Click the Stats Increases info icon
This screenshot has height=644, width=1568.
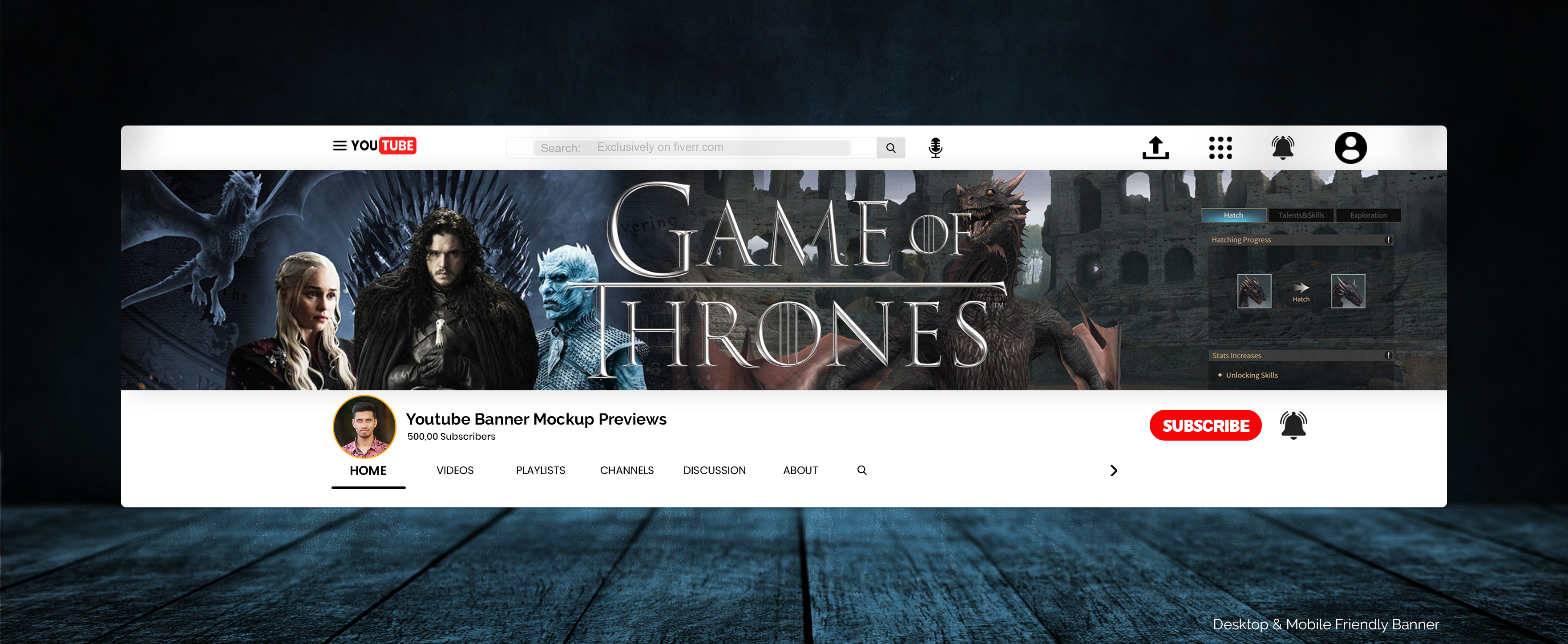(x=1388, y=356)
